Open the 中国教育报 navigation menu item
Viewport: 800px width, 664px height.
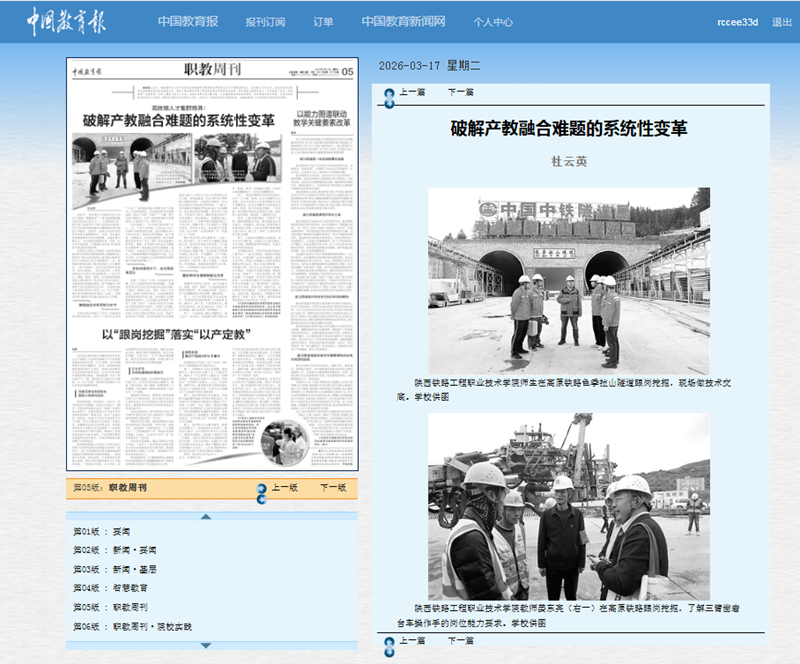(x=188, y=21)
